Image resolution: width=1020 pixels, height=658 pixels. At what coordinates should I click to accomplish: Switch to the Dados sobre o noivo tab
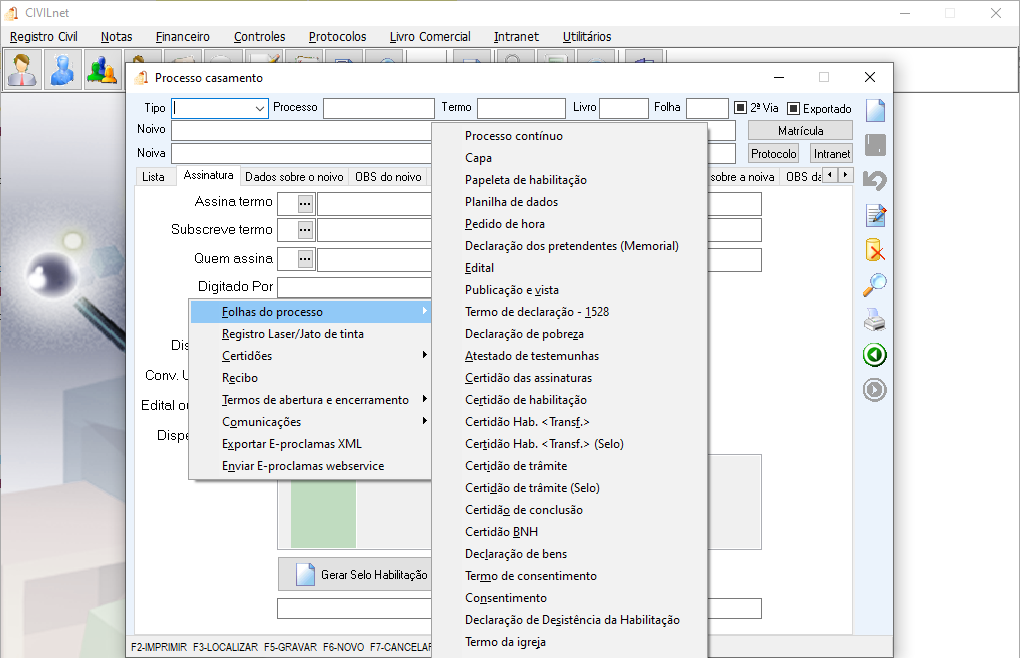(x=294, y=177)
